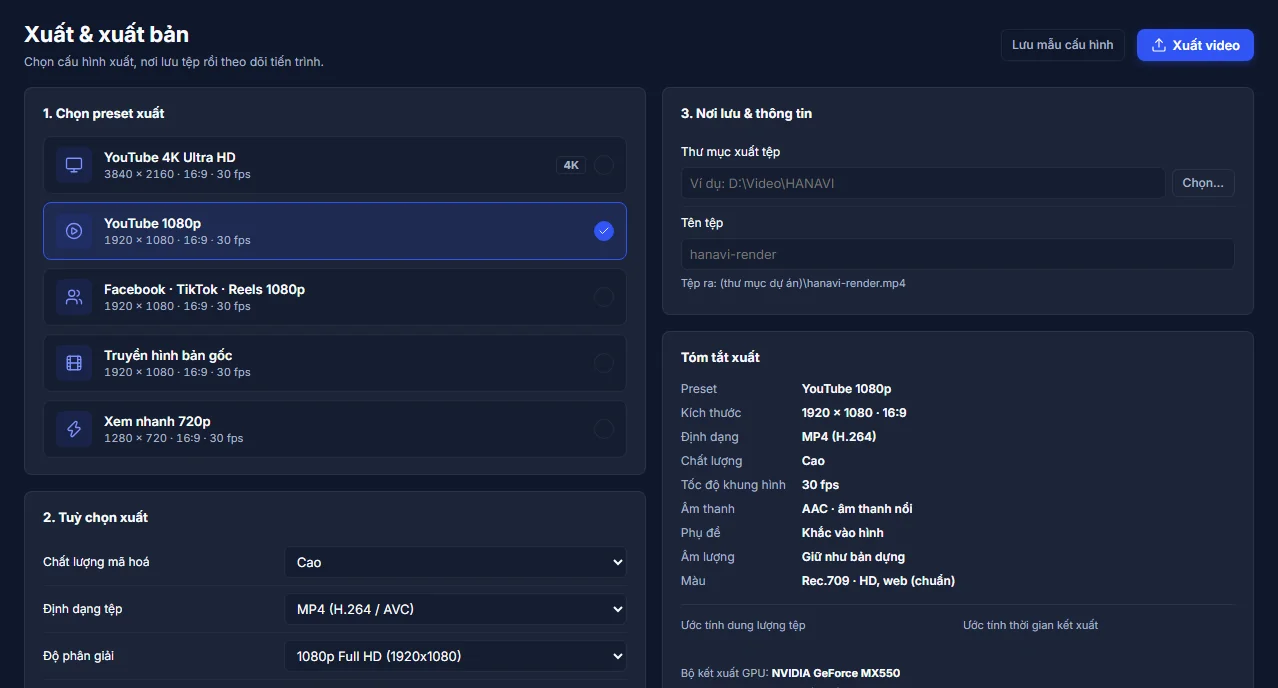Click the output path text ending hanavi-render.mp4
Image resolution: width=1278 pixels, height=688 pixels.
pyautogui.click(x=793, y=283)
